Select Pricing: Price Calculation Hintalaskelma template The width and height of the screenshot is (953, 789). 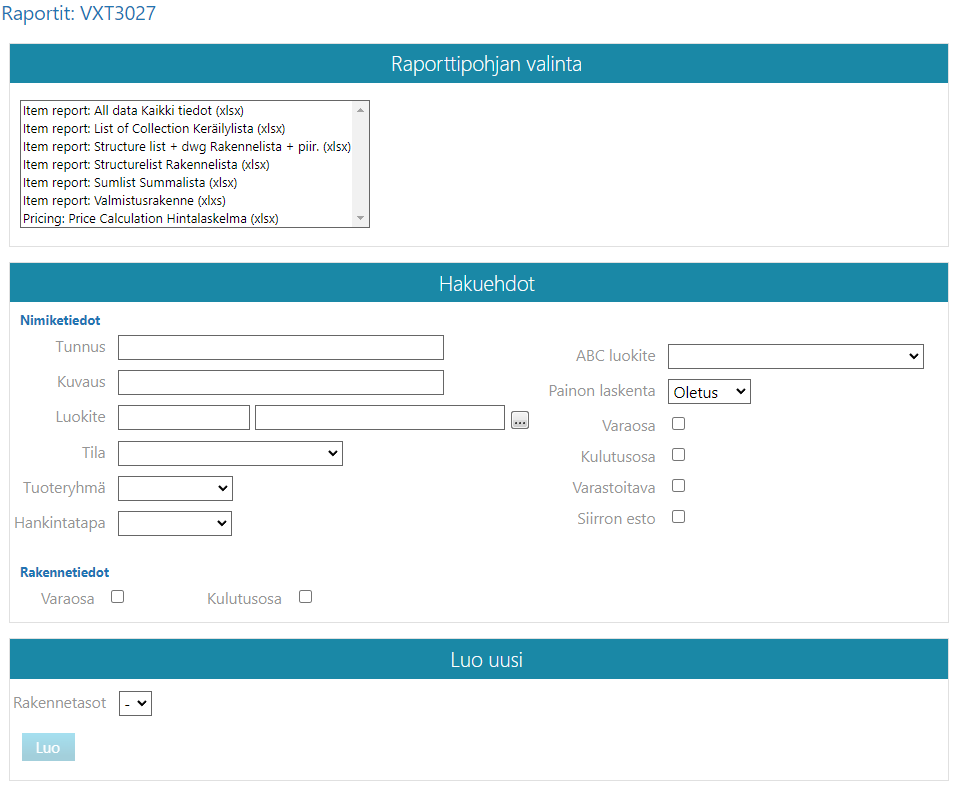150,218
